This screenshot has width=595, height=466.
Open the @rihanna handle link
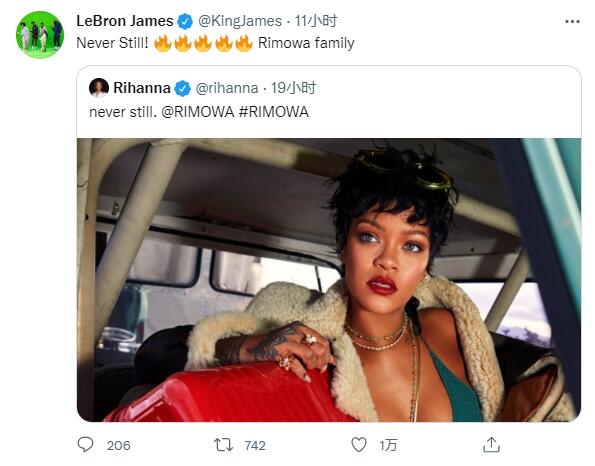pyautogui.click(x=227, y=88)
